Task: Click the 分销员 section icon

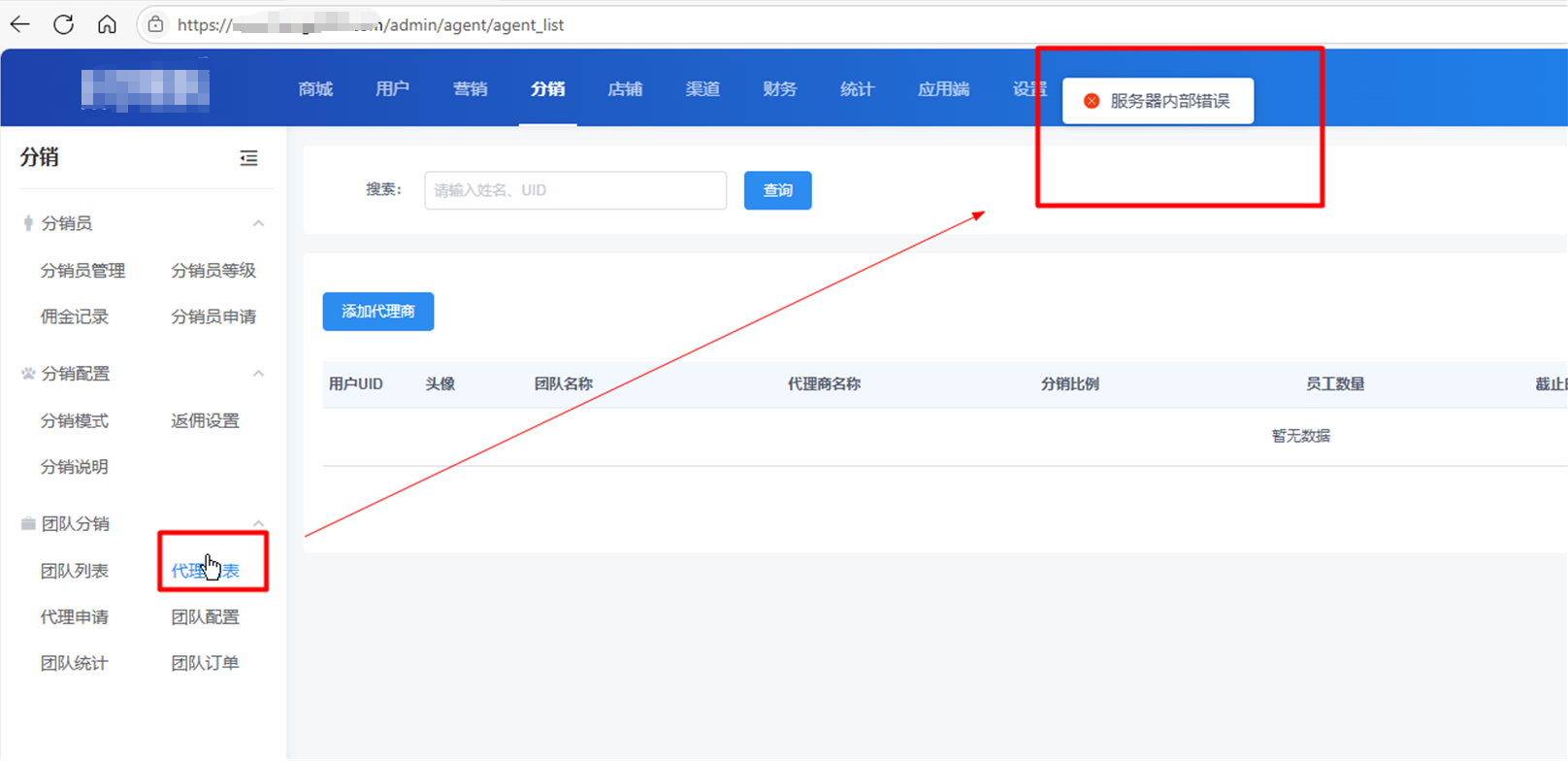Action: click(x=28, y=223)
